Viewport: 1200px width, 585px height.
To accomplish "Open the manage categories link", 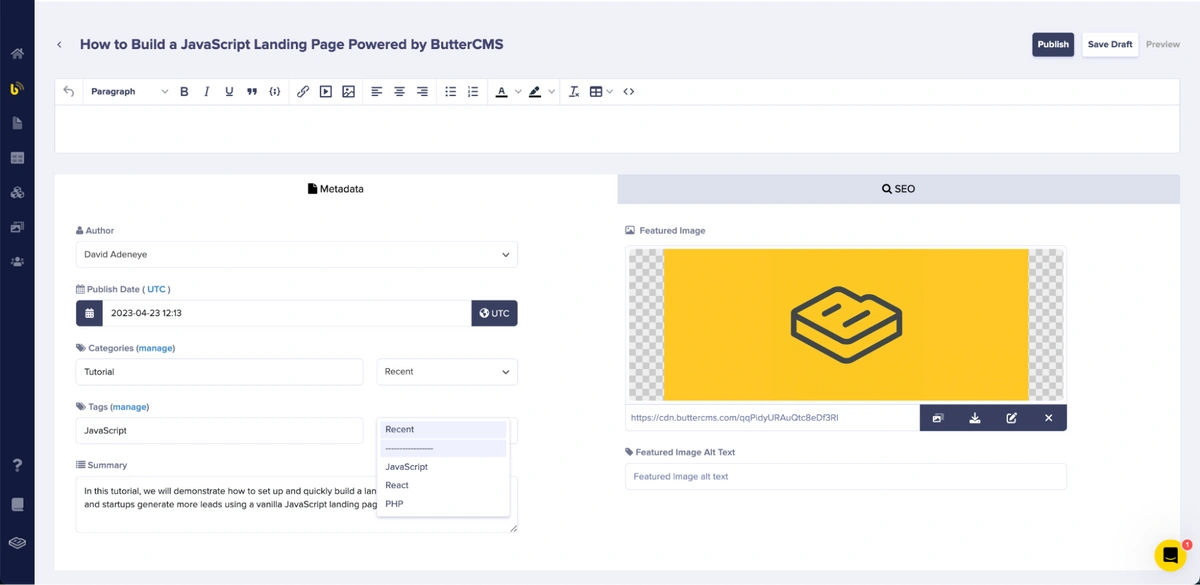I will coord(155,348).
